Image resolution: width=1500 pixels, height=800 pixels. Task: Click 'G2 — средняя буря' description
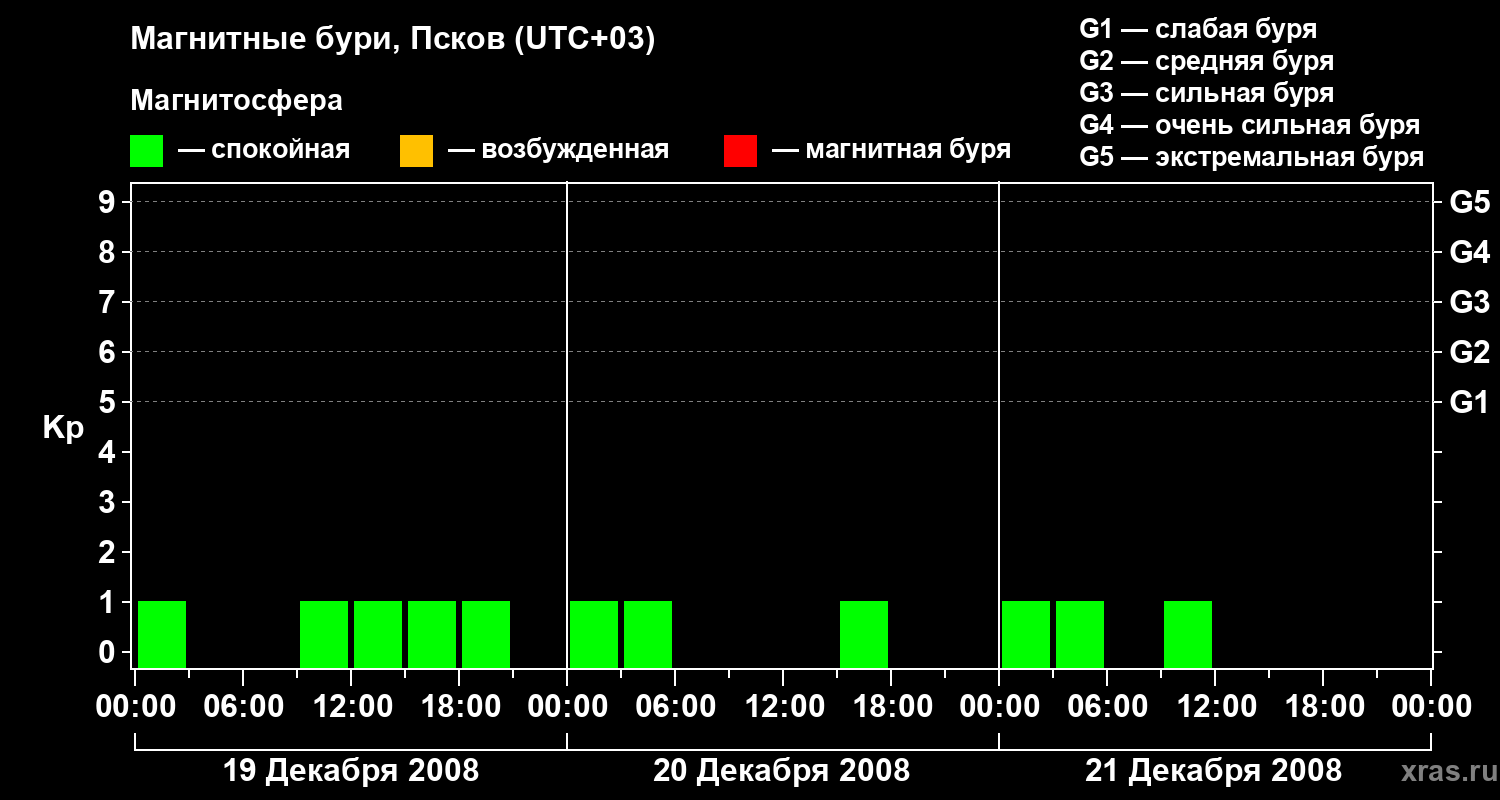tap(1206, 61)
